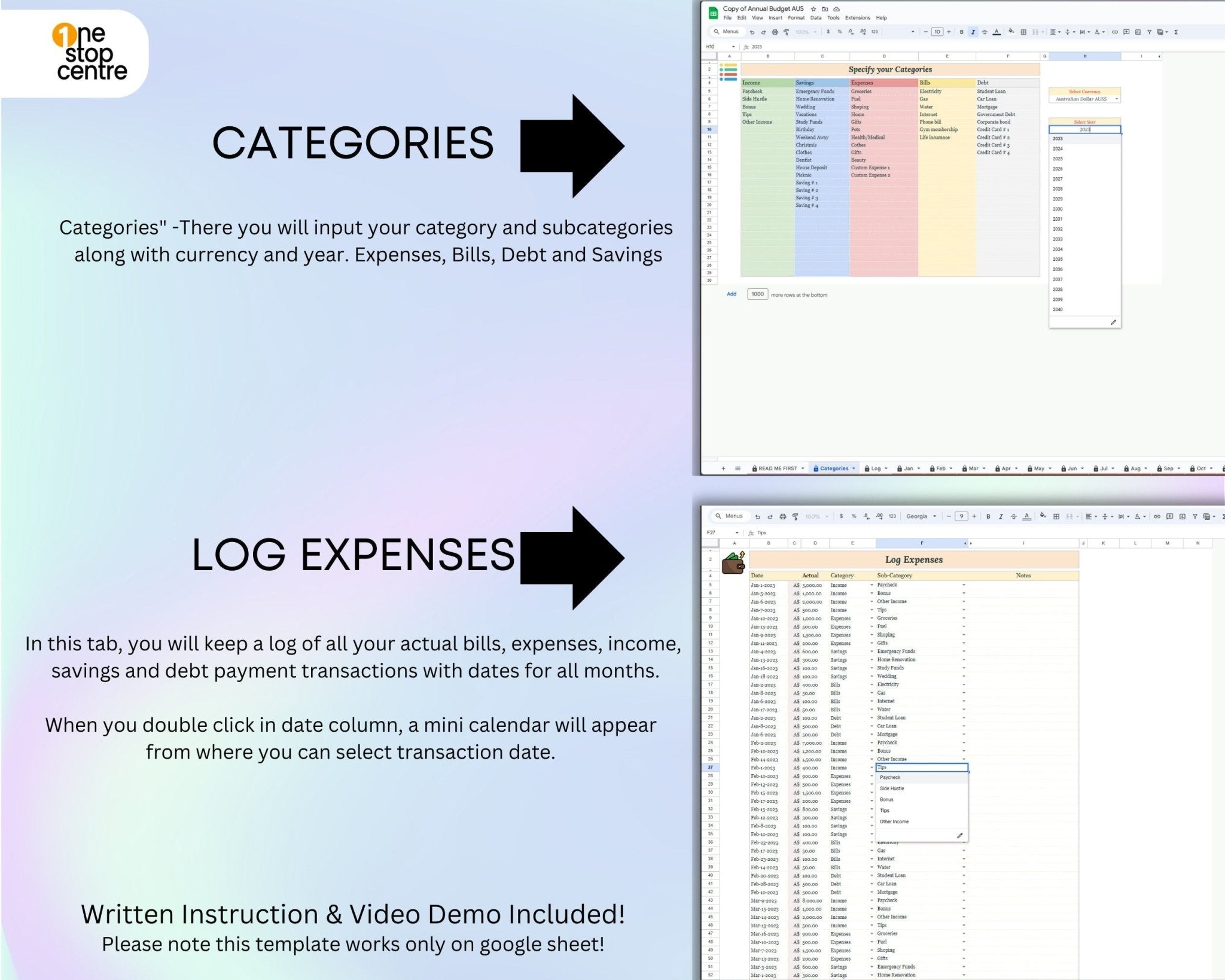Open the Australian Dollar currency dropdown
The width and height of the screenshot is (1225, 980).
[x=1116, y=99]
